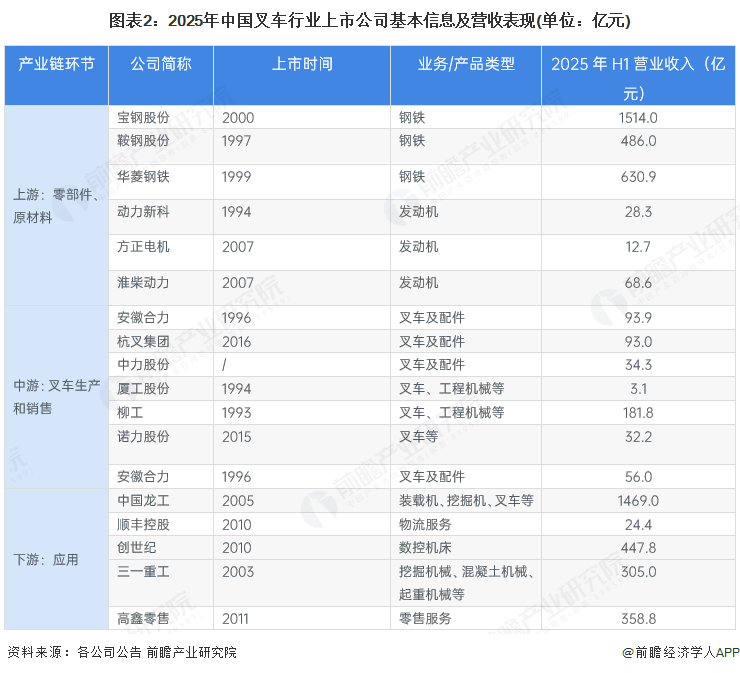This screenshot has height=673, width=740.
Task: Click company name 宝钢股份
Action: point(143,118)
